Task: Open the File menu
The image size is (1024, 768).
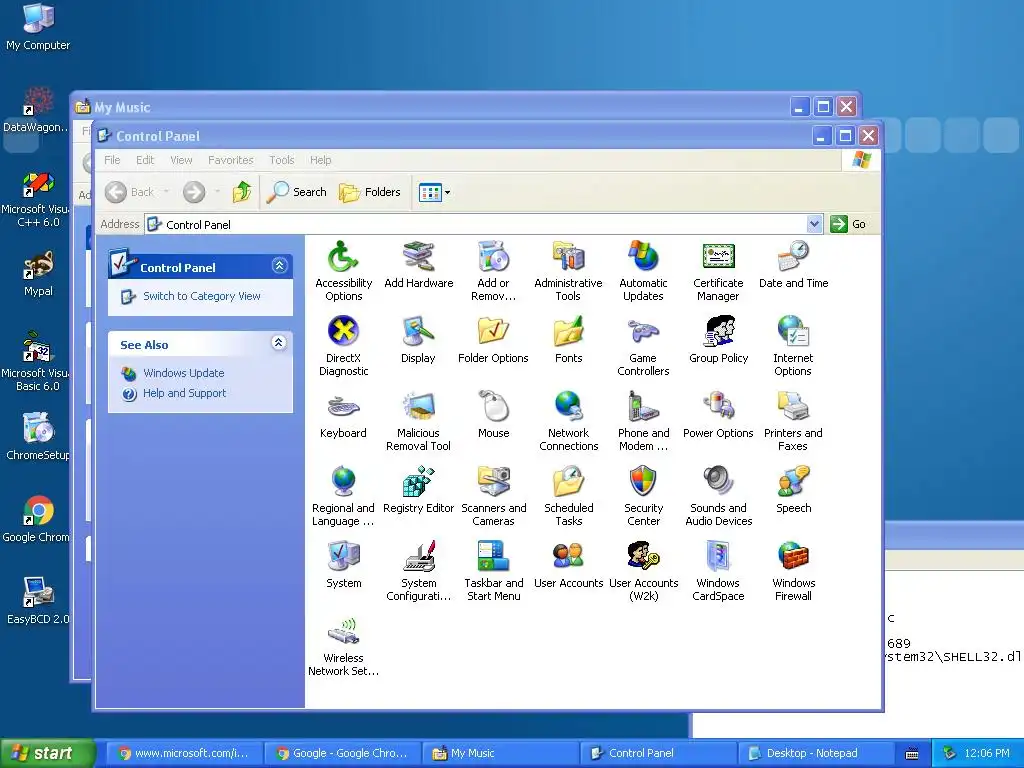Action: tap(112, 160)
